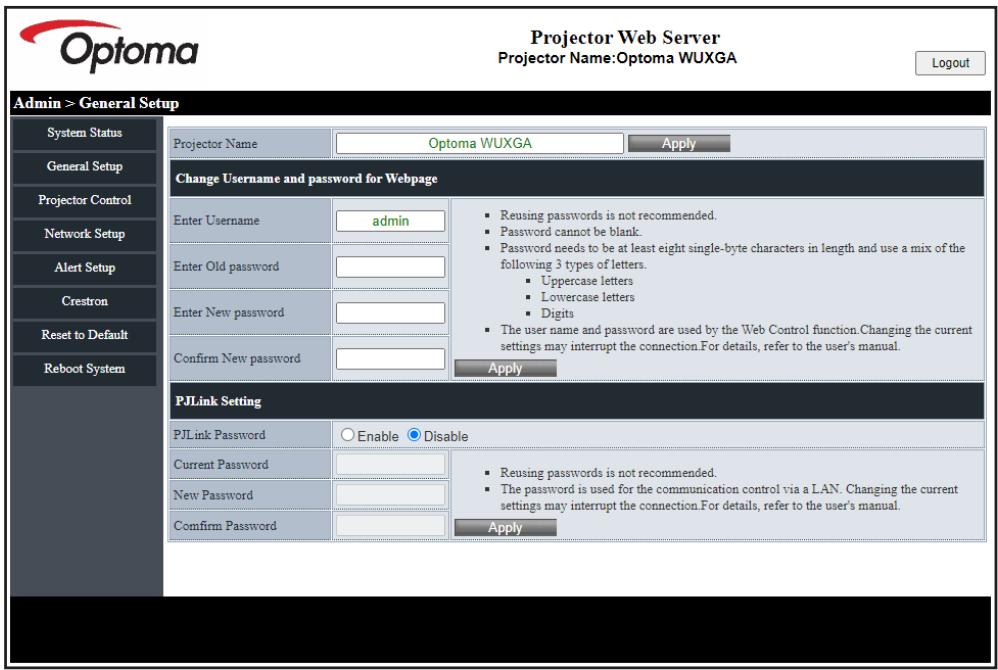Apply the Projector Name change
The height and width of the screenshot is (670, 998).
(678, 143)
